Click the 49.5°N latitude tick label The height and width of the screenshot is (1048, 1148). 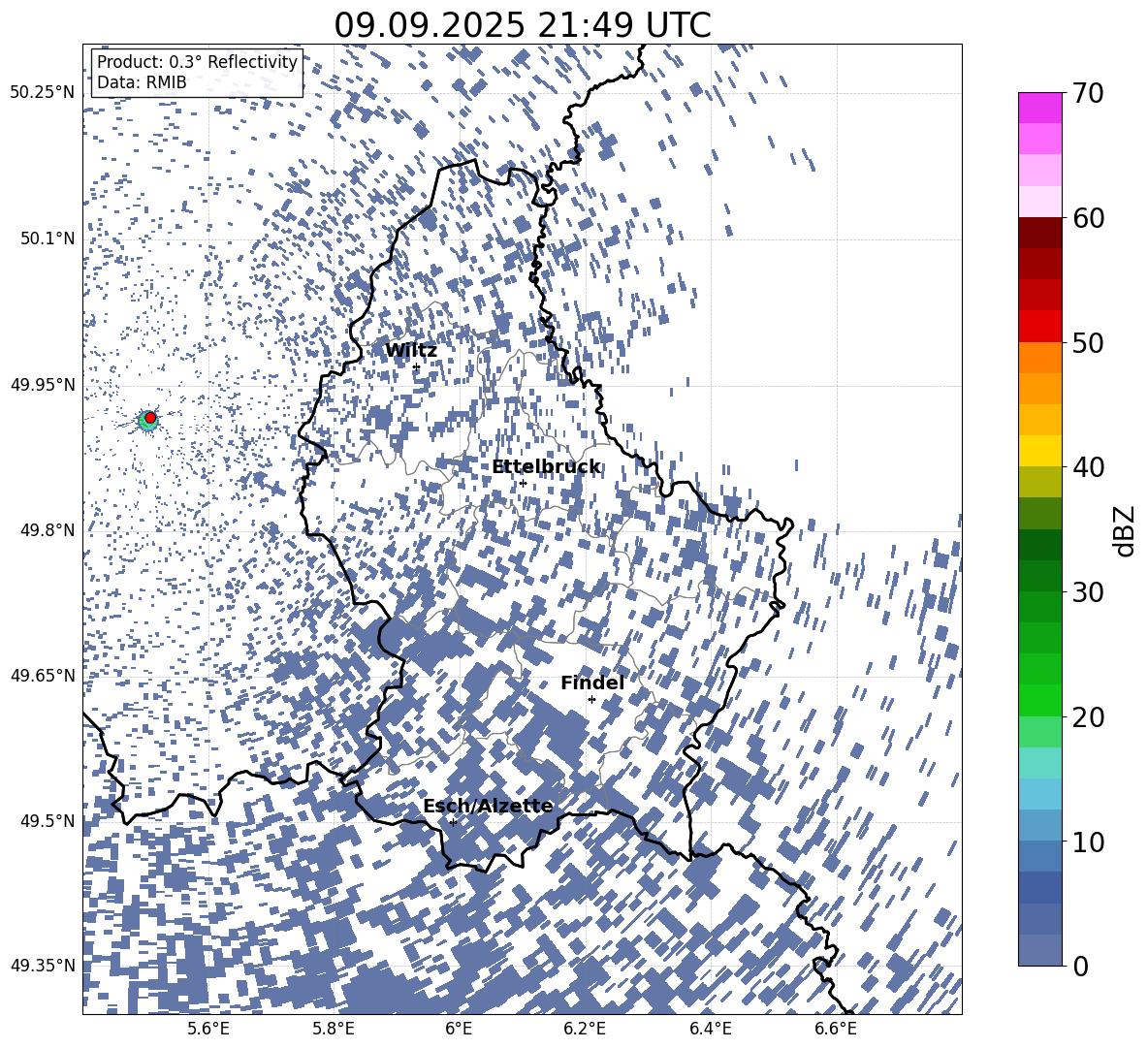click(48, 820)
